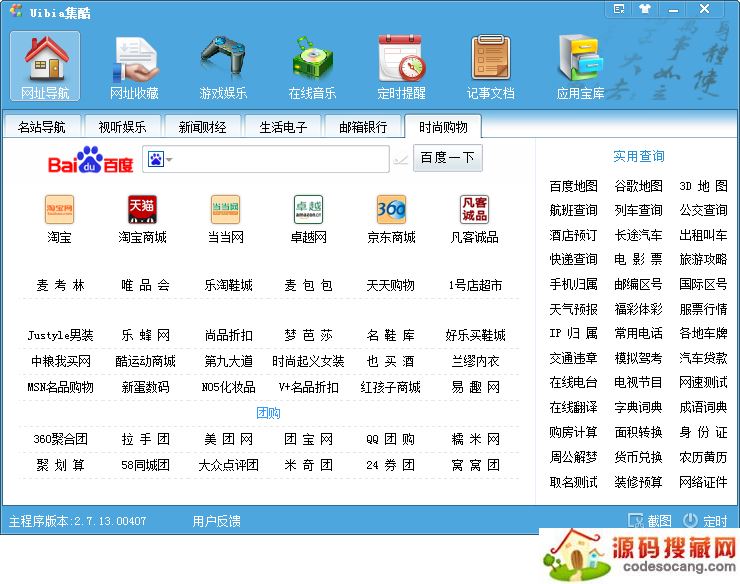The image size is (740, 584).
Task: Open the 红孩子商城 link
Action: [x=391, y=387]
